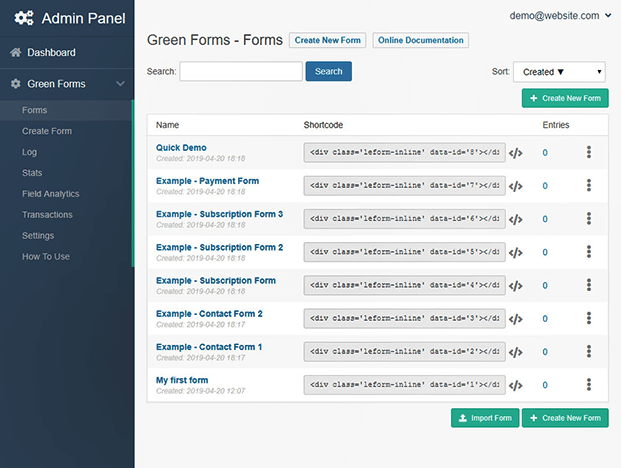Click green Create New Form button above table
Screen dimensions: 621x468
point(565,98)
